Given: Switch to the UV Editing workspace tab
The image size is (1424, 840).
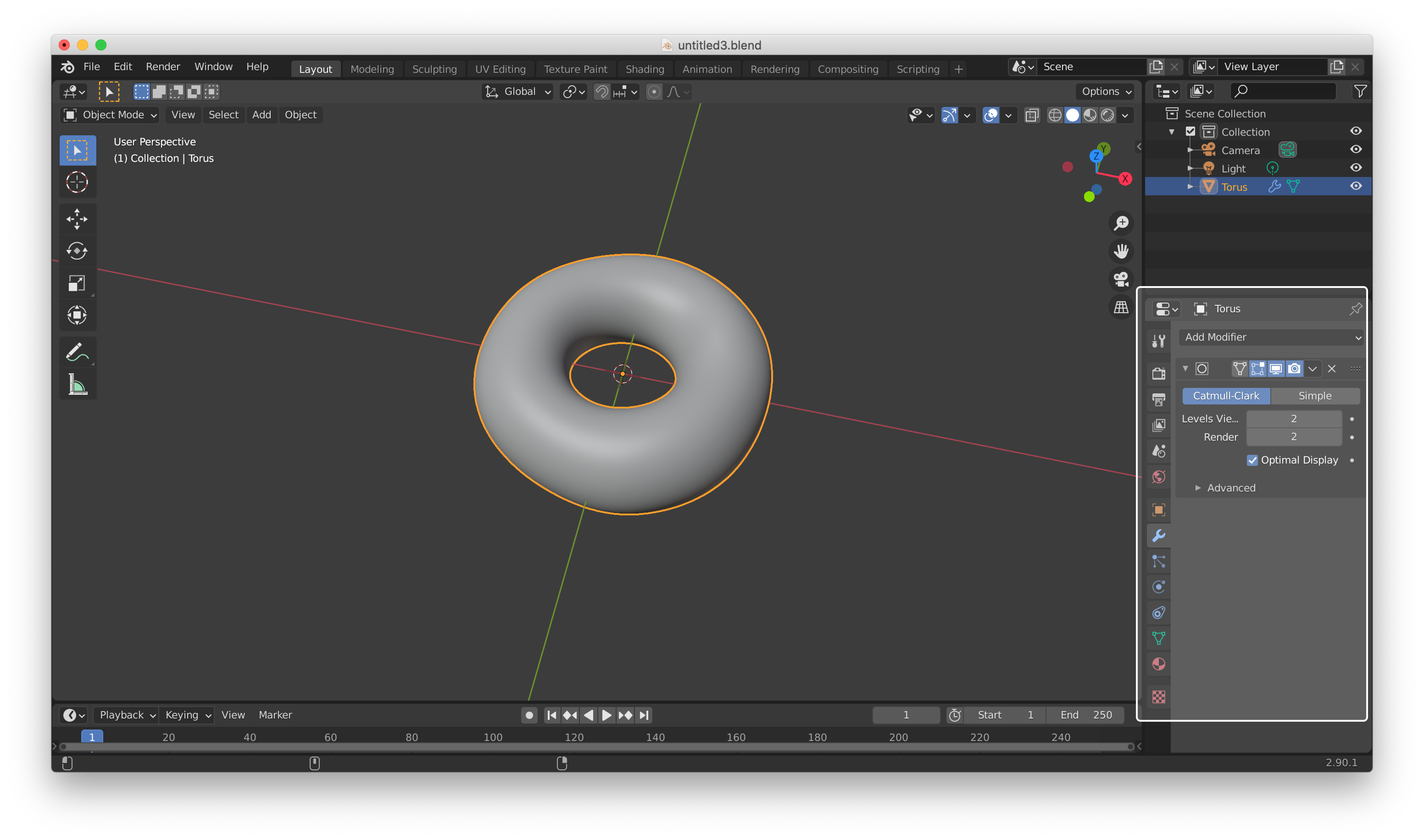Looking at the screenshot, I should [x=500, y=69].
